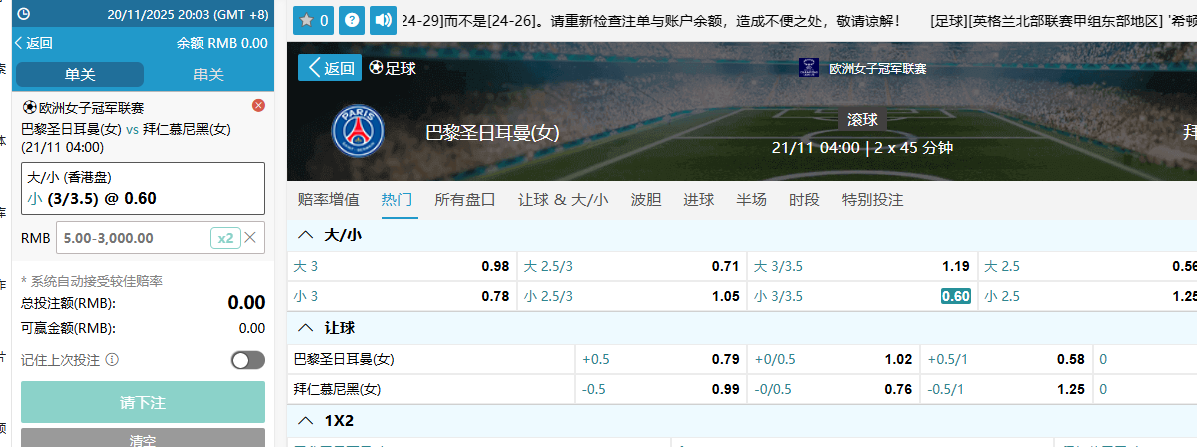Toggle the 记住上次投注 switch

247,360
